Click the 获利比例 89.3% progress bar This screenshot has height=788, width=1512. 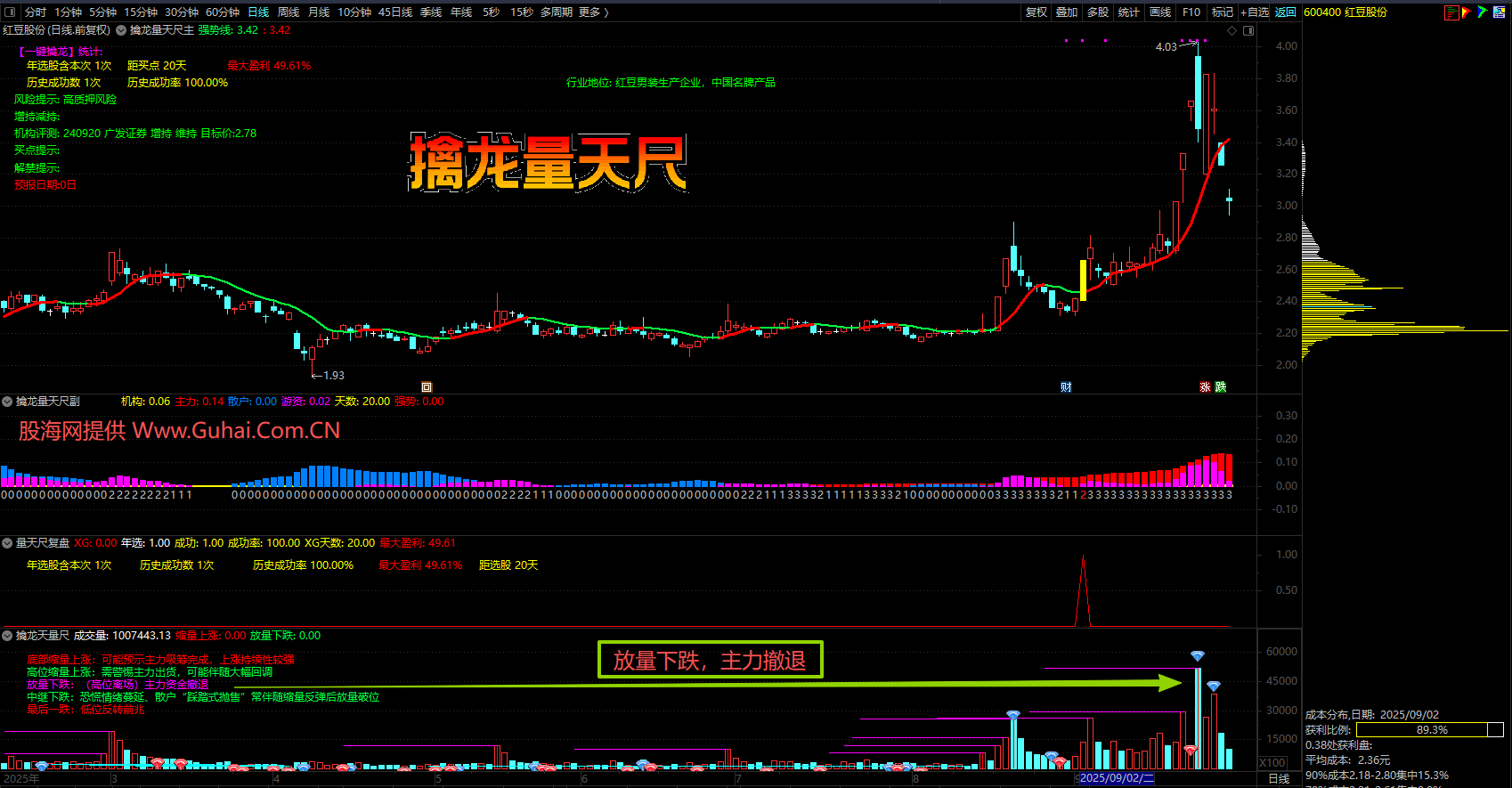coord(1429,730)
